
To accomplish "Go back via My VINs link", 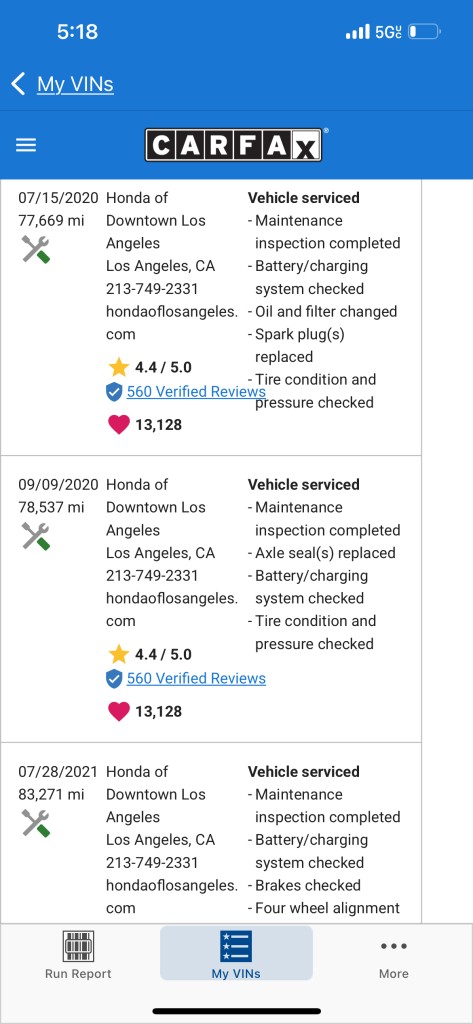I will coord(75,84).
